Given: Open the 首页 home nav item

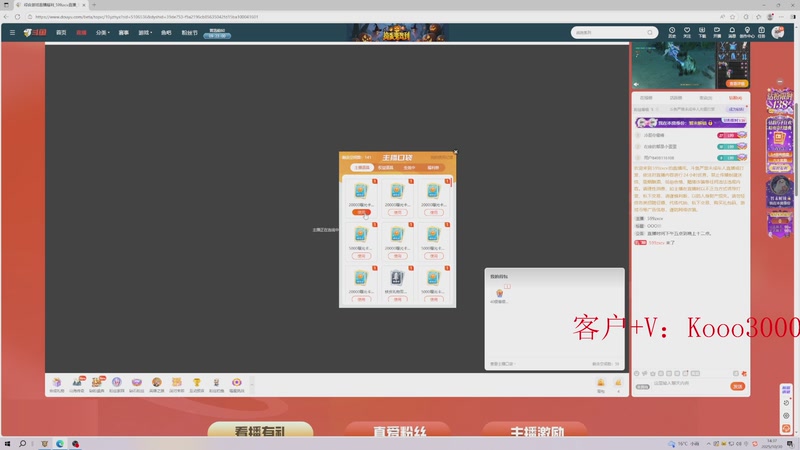Looking at the screenshot, I should 61,32.
